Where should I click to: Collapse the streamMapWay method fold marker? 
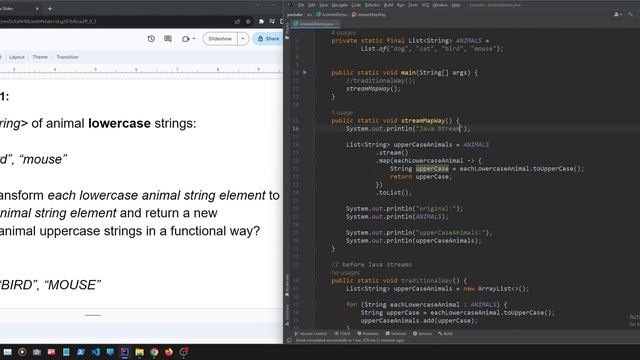(315, 121)
